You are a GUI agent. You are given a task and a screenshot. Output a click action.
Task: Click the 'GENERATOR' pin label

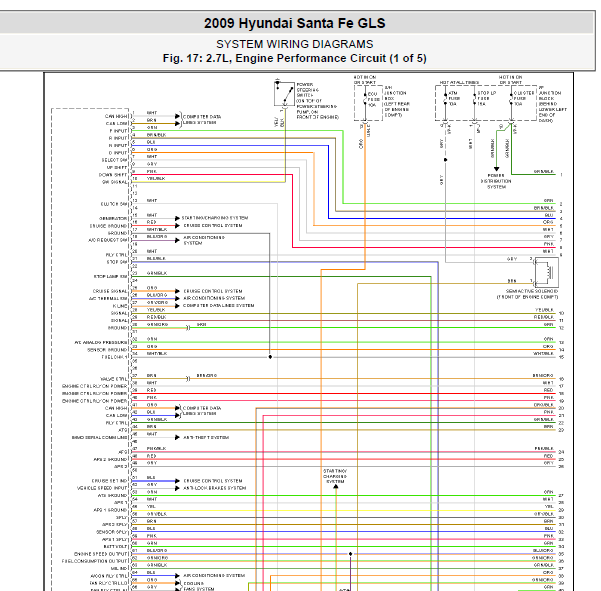(x=113, y=218)
